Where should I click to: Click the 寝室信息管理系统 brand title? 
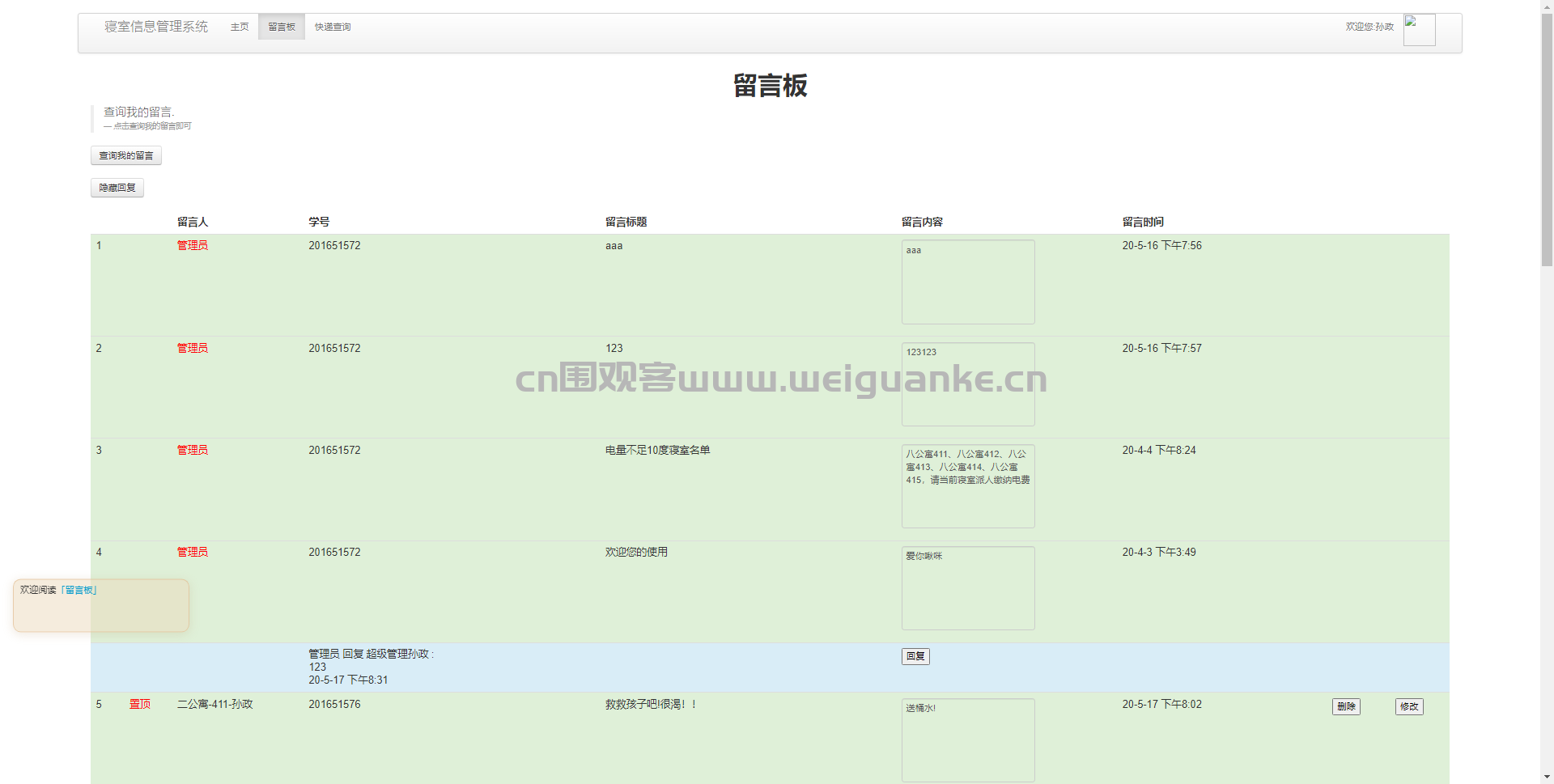(x=156, y=27)
